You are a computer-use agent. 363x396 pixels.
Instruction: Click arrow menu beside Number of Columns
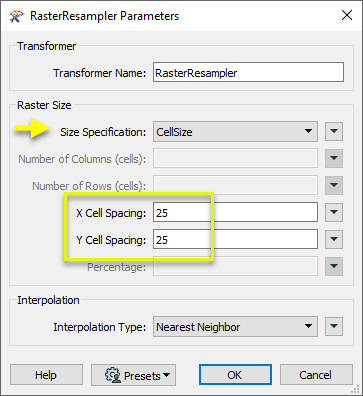coord(334,158)
